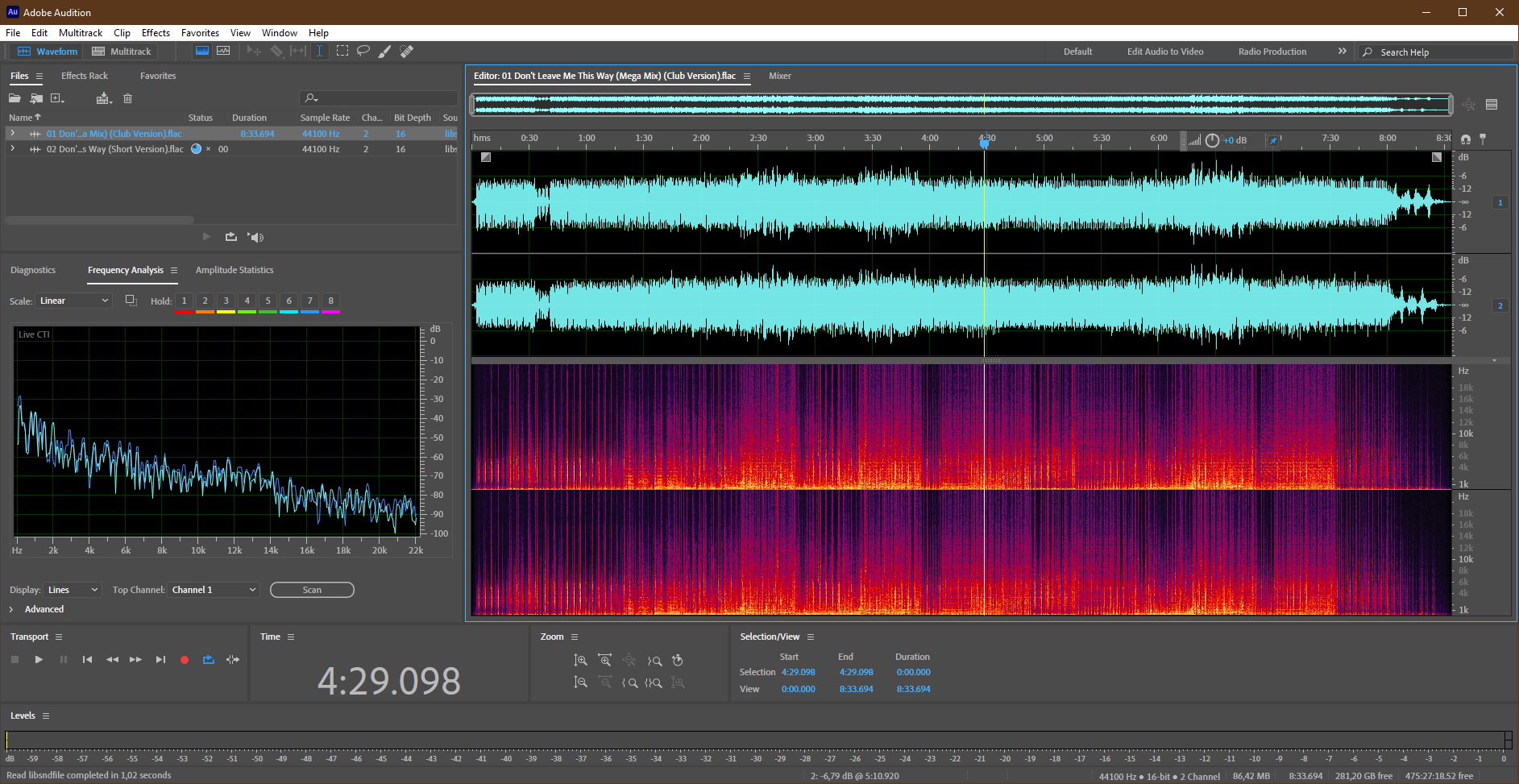
Task: Click the overview navigator bar above timeline
Action: pyautogui.click(x=962, y=104)
